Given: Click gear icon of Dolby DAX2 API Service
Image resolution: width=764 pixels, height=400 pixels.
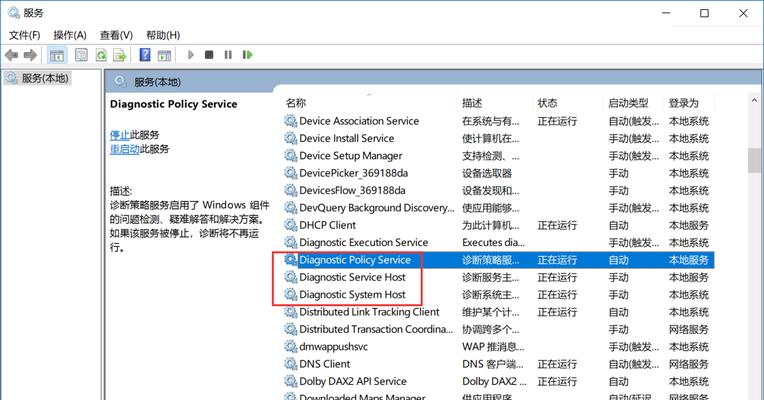Looking at the screenshot, I should tap(290, 381).
